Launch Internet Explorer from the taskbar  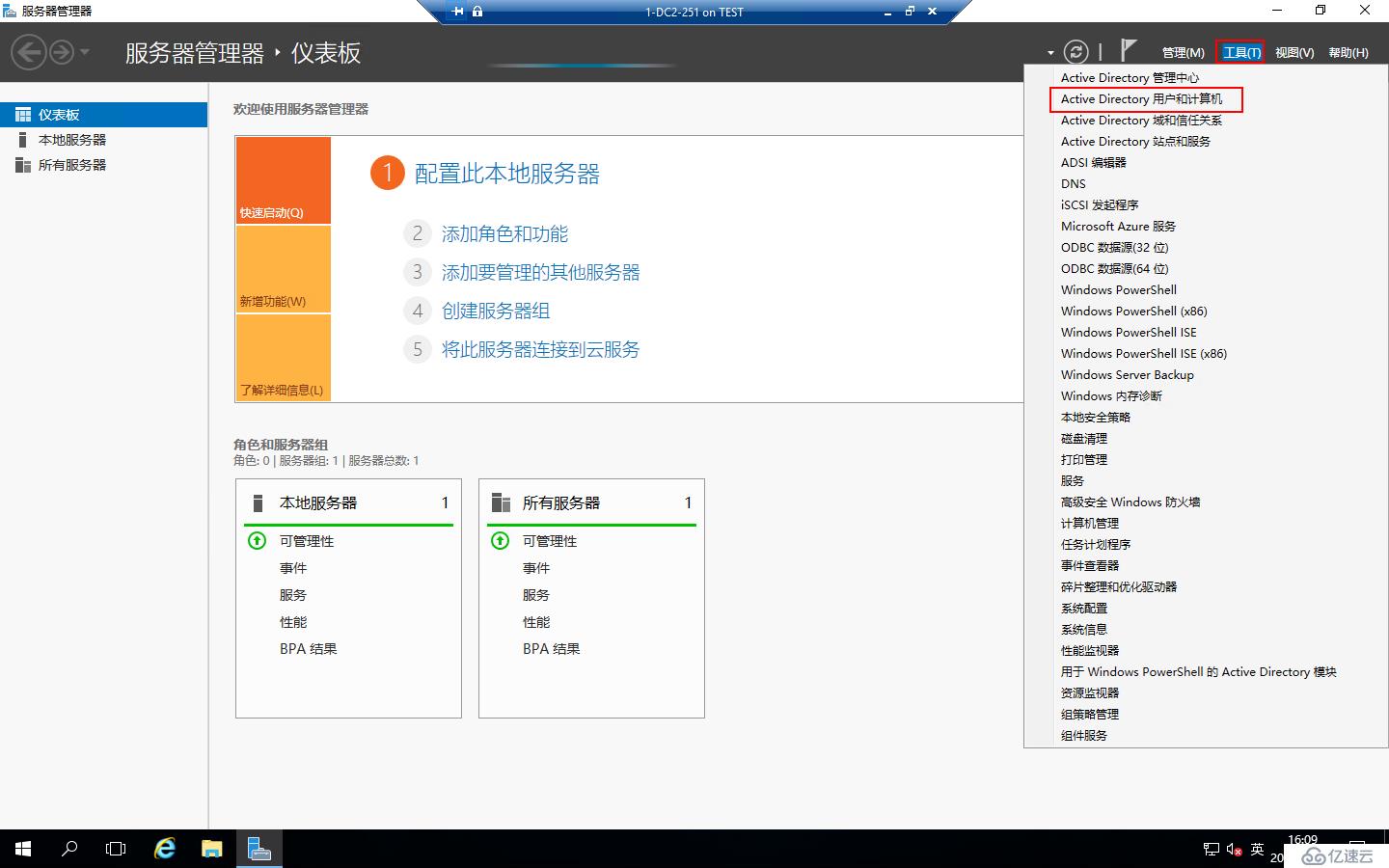tap(165, 849)
